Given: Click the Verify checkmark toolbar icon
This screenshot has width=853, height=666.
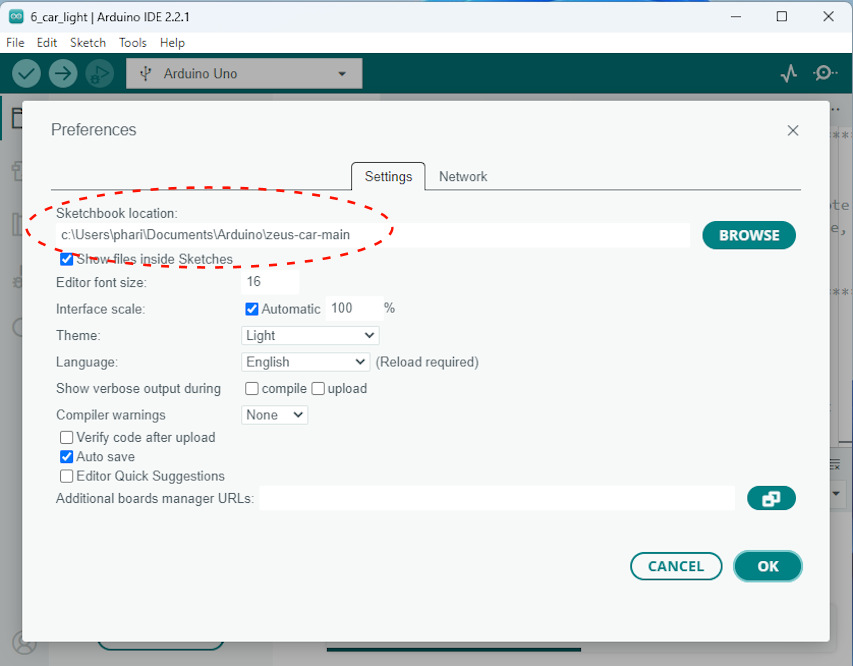Looking at the screenshot, I should [x=26, y=73].
